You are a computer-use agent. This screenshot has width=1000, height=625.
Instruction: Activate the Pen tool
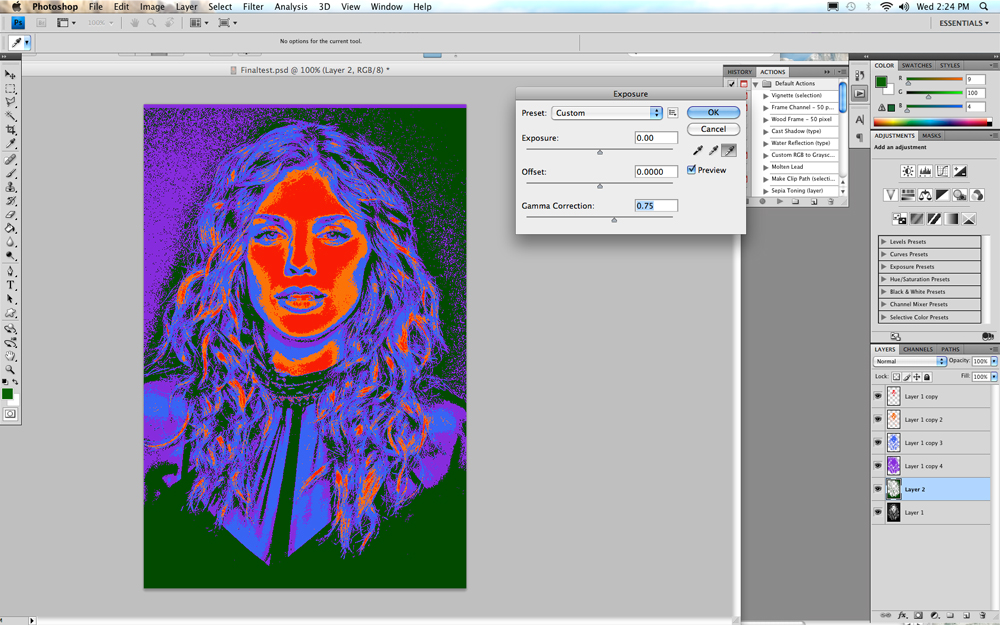[10, 272]
